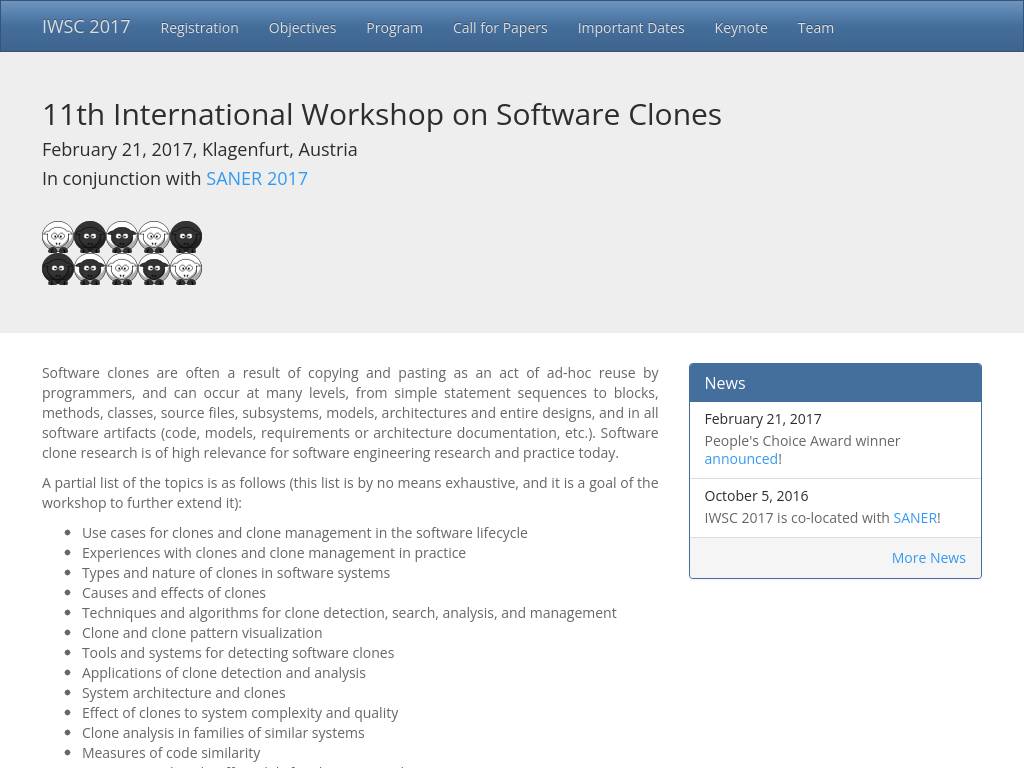
Task: Click 'Clone analysis in families' list item
Action: click(223, 733)
